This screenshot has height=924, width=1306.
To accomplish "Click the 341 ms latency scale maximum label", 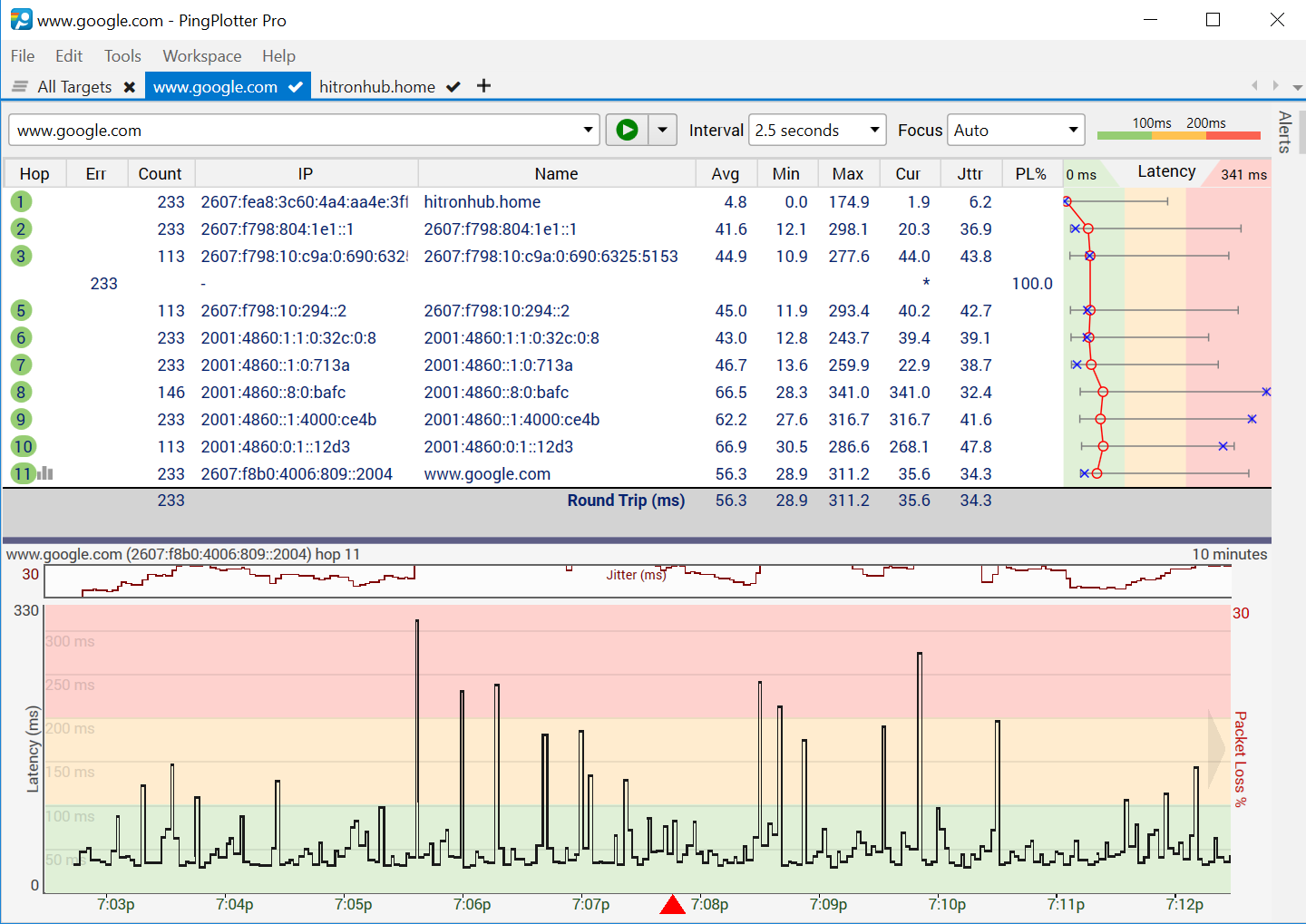I will pyautogui.click(x=1243, y=175).
